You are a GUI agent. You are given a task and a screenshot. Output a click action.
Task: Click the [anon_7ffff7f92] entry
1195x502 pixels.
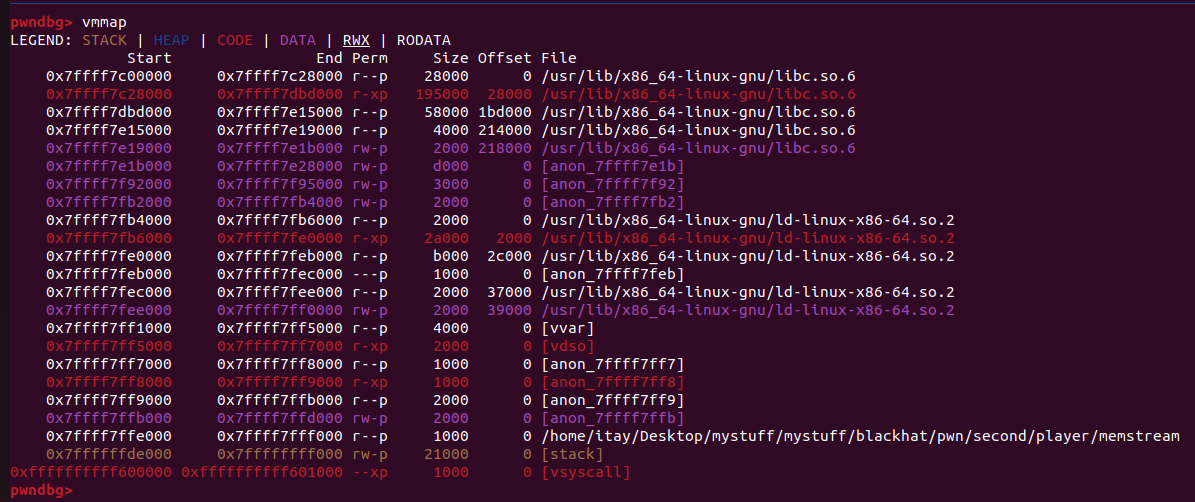coord(613,184)
